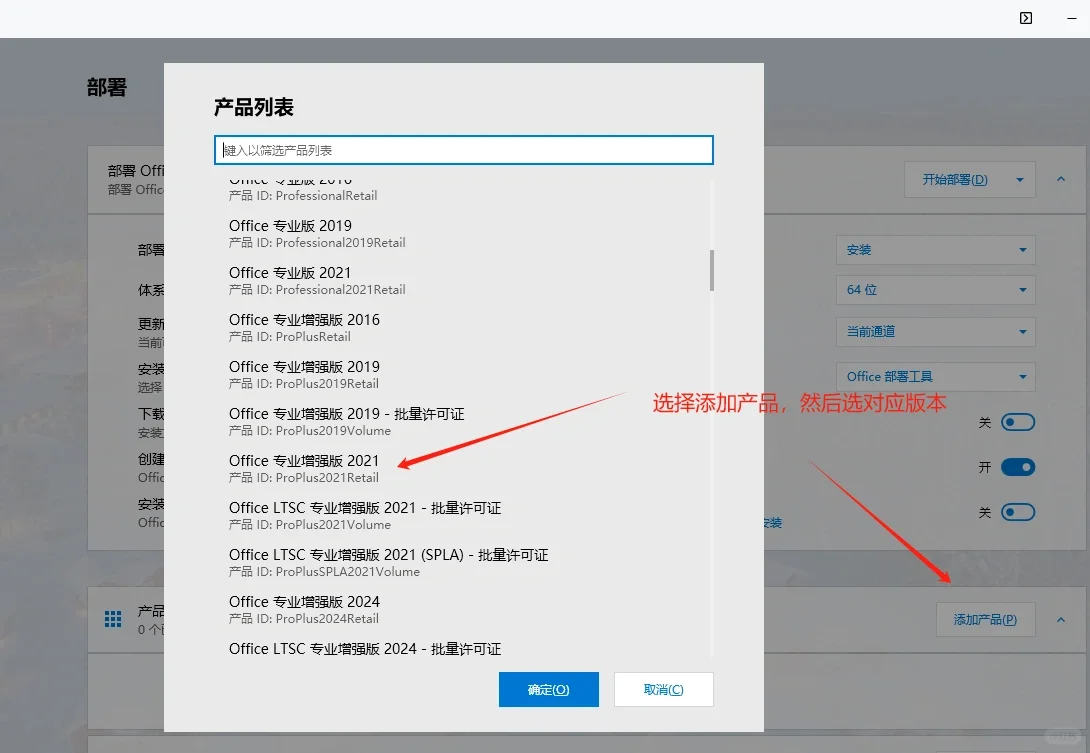Image resolution: width=1090 pixels, height=753 pixels.
Task: Click the boxed arrow icon in the title bar
Action: [x=1025, y=17]
